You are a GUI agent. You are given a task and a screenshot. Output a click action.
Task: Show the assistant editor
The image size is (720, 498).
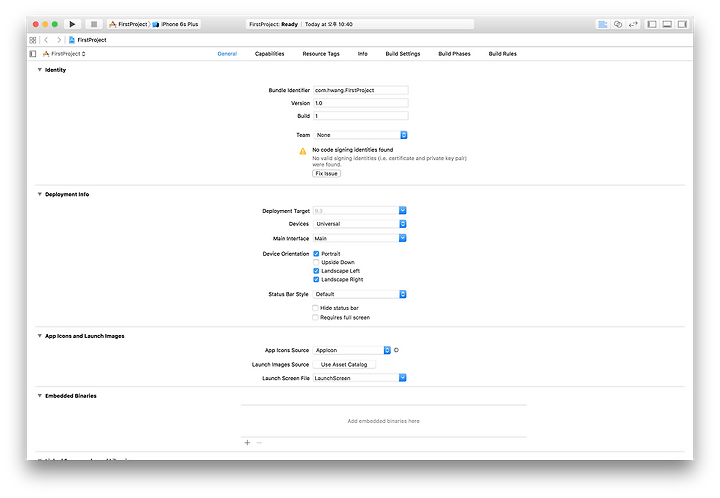(x=618, y=24)
